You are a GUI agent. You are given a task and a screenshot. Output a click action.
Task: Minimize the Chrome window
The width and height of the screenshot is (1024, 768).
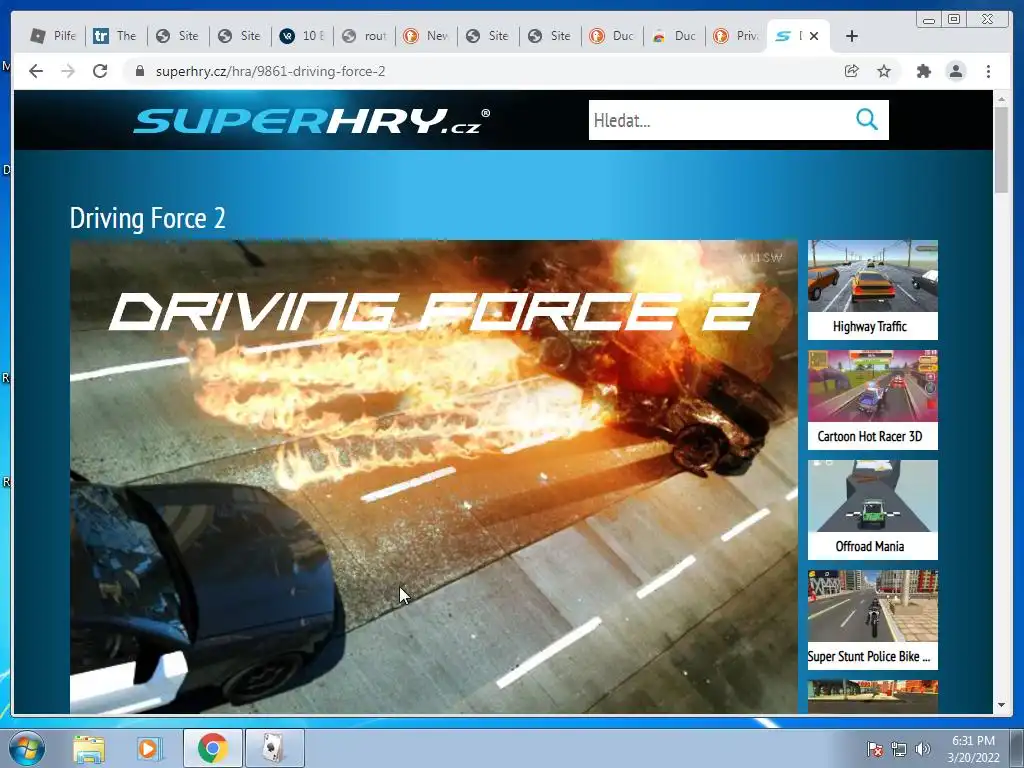(x=928, y=20)
